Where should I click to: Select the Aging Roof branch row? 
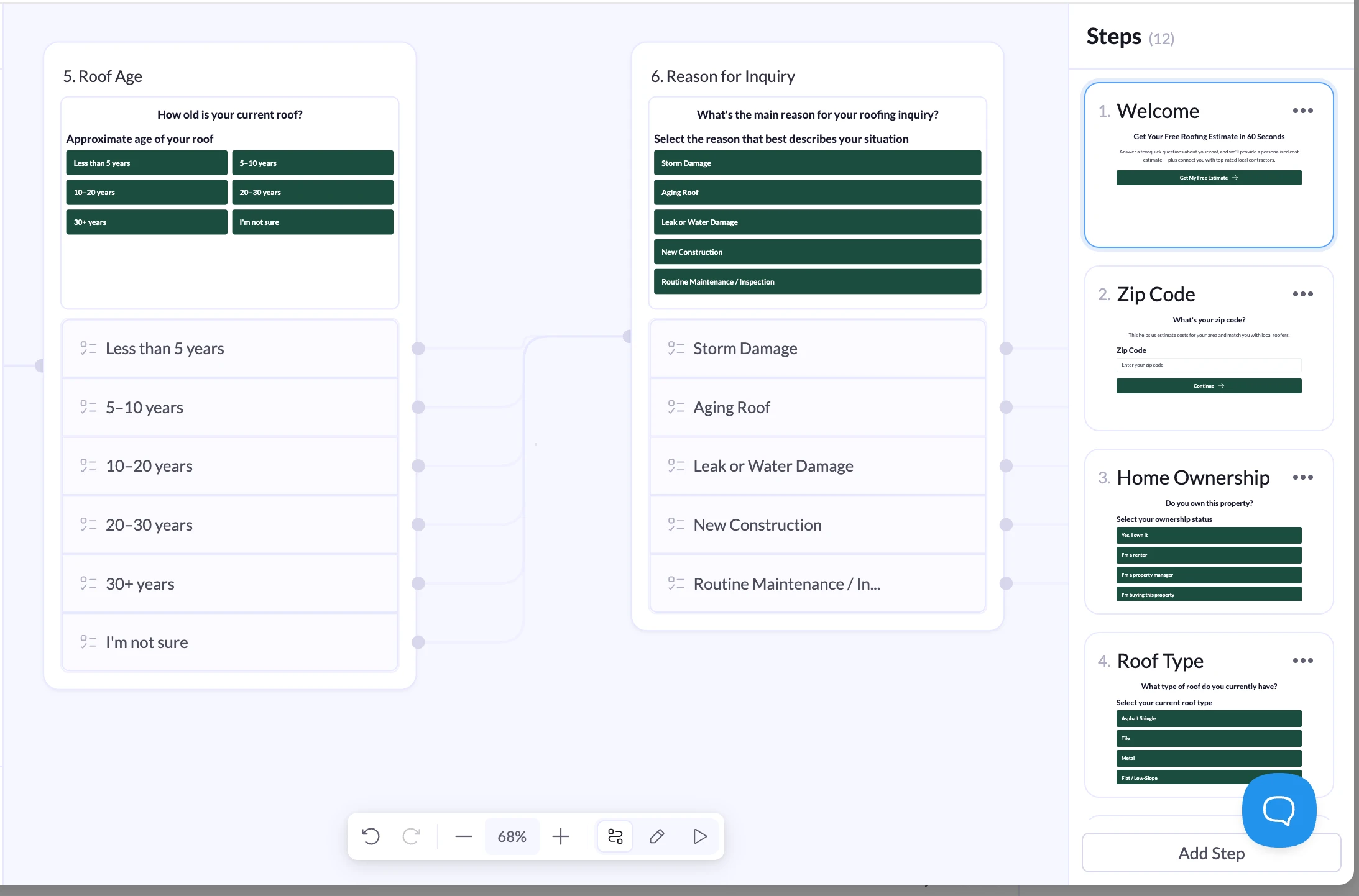click(x=818, y=408)
